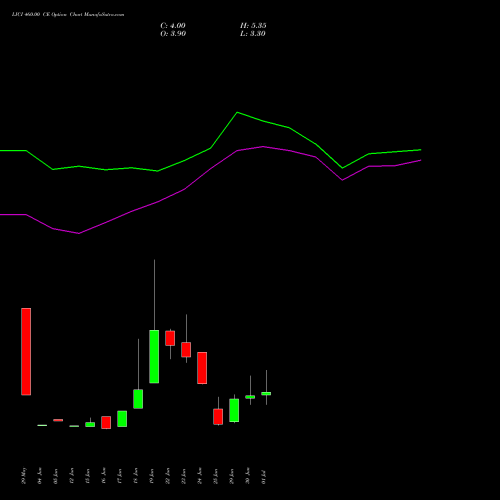This screenshot has height=500, width=500.
Task: Select the small green candle for 01 Jul
Action: point(266,394)
